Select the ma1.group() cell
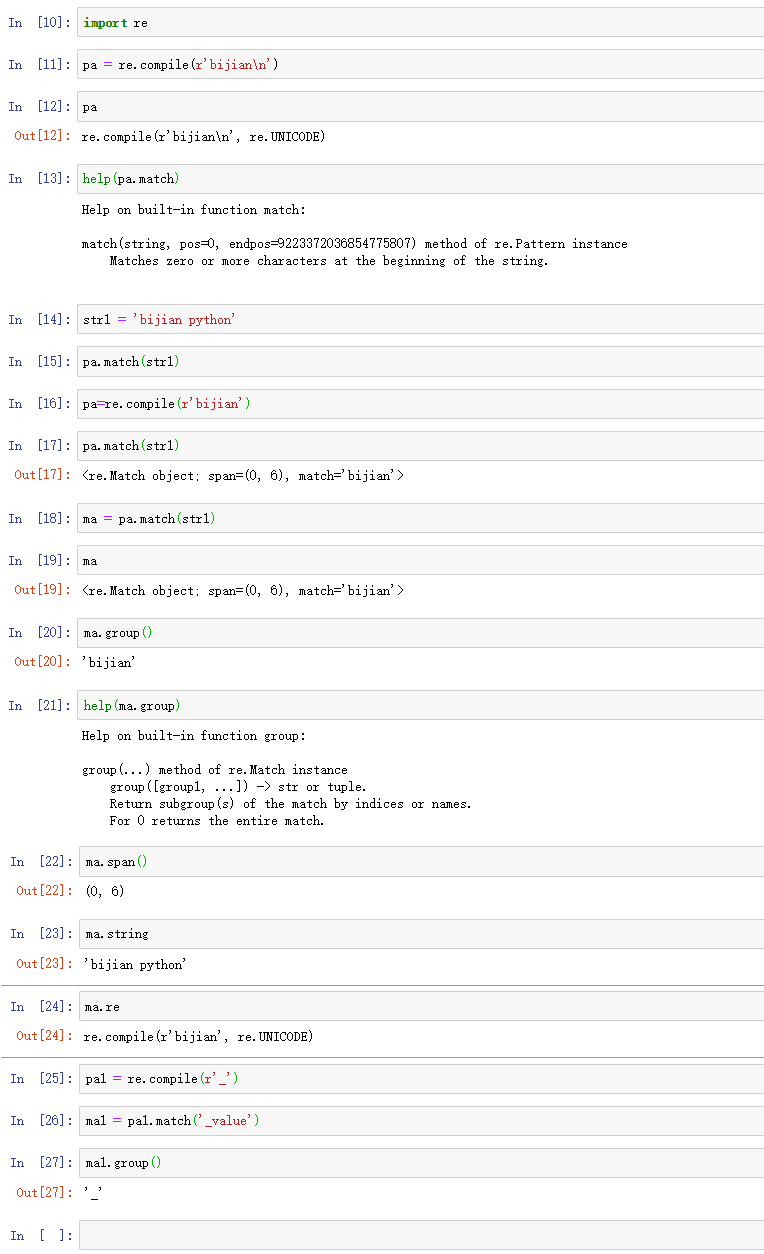Screen dimensions: 764x1254 (x=421, y=1162)
